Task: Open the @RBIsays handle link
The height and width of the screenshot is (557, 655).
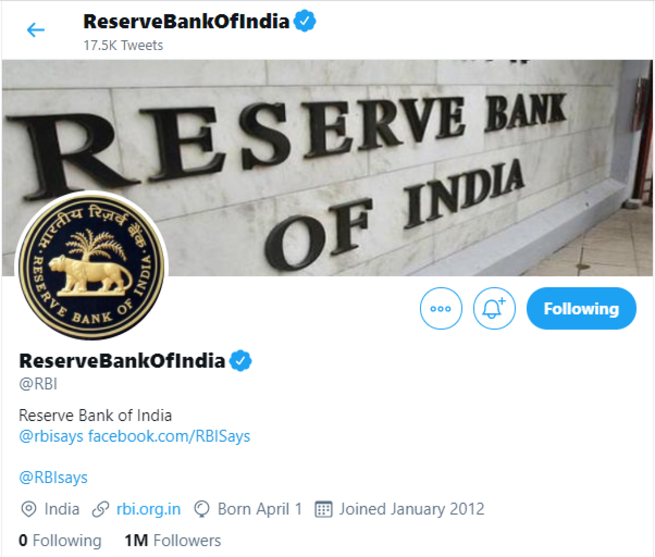Action: pyautogui.click(x=53, y=477)
